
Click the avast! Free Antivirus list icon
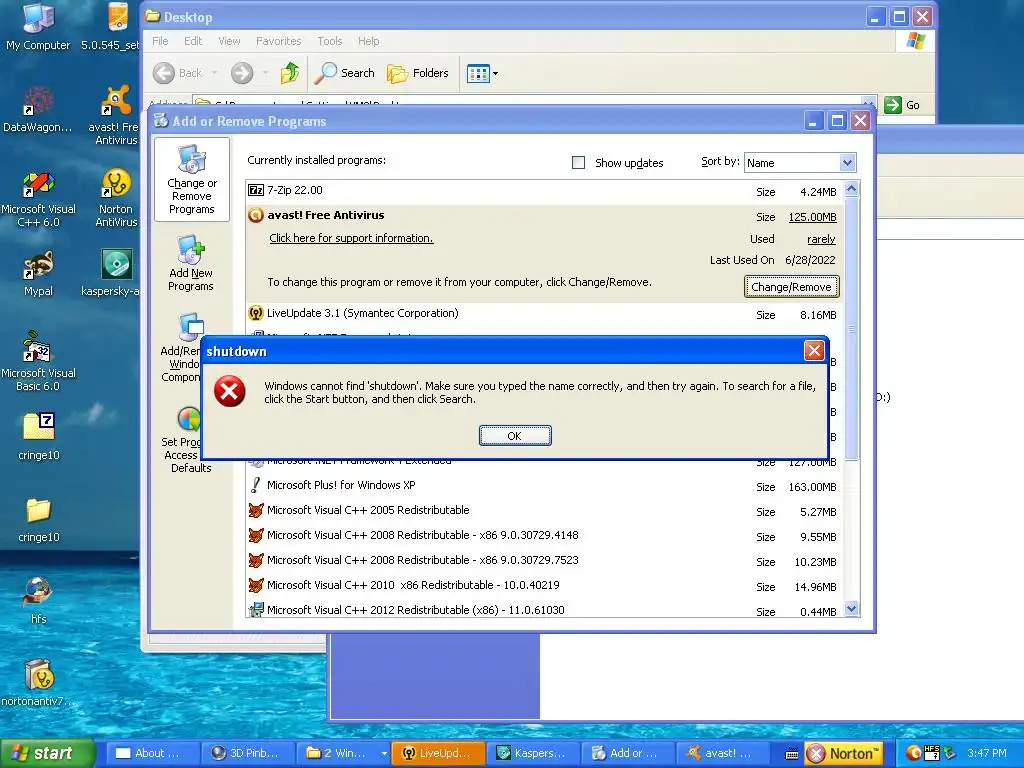click(x=256, y=215)
